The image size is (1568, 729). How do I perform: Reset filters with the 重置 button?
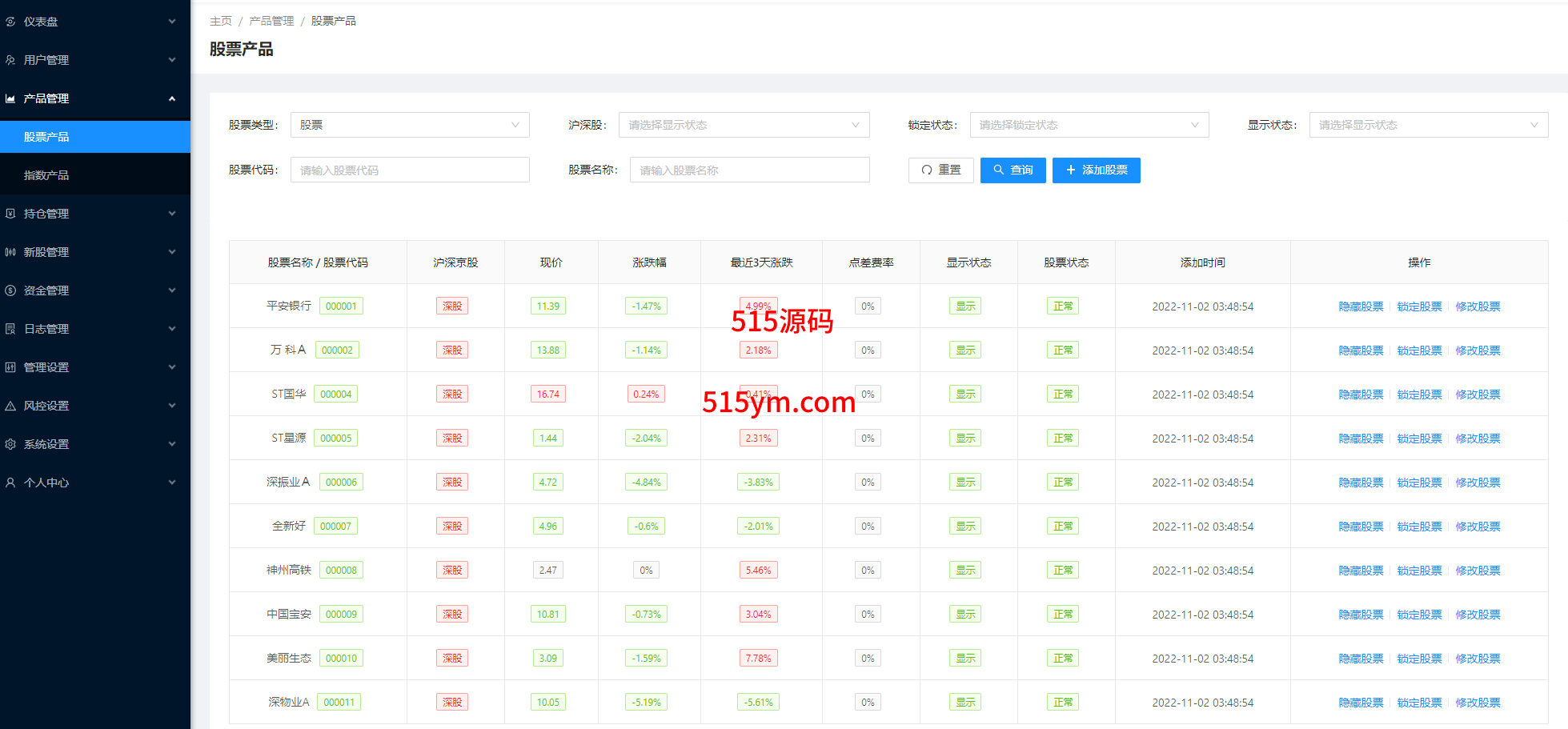coord(940,170)
